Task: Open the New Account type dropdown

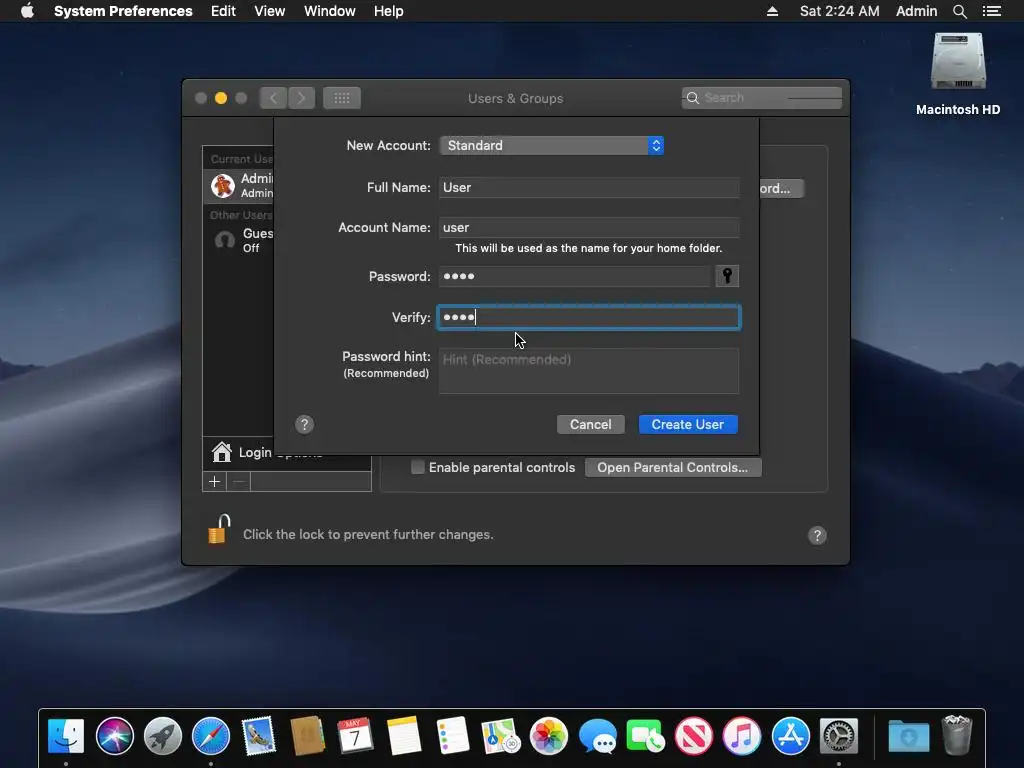Action: click(x=552, y=146)
